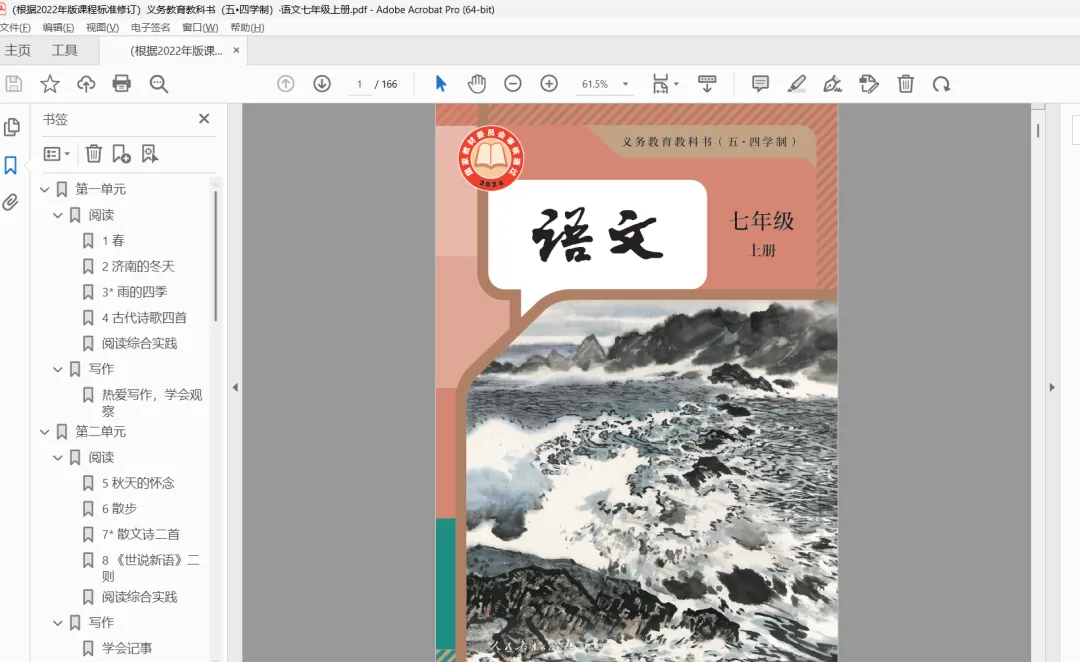The image size is (1080, 662).
Task: Click the edit PDF page icon
Action: pyautogui.click(x=869, y=84)
